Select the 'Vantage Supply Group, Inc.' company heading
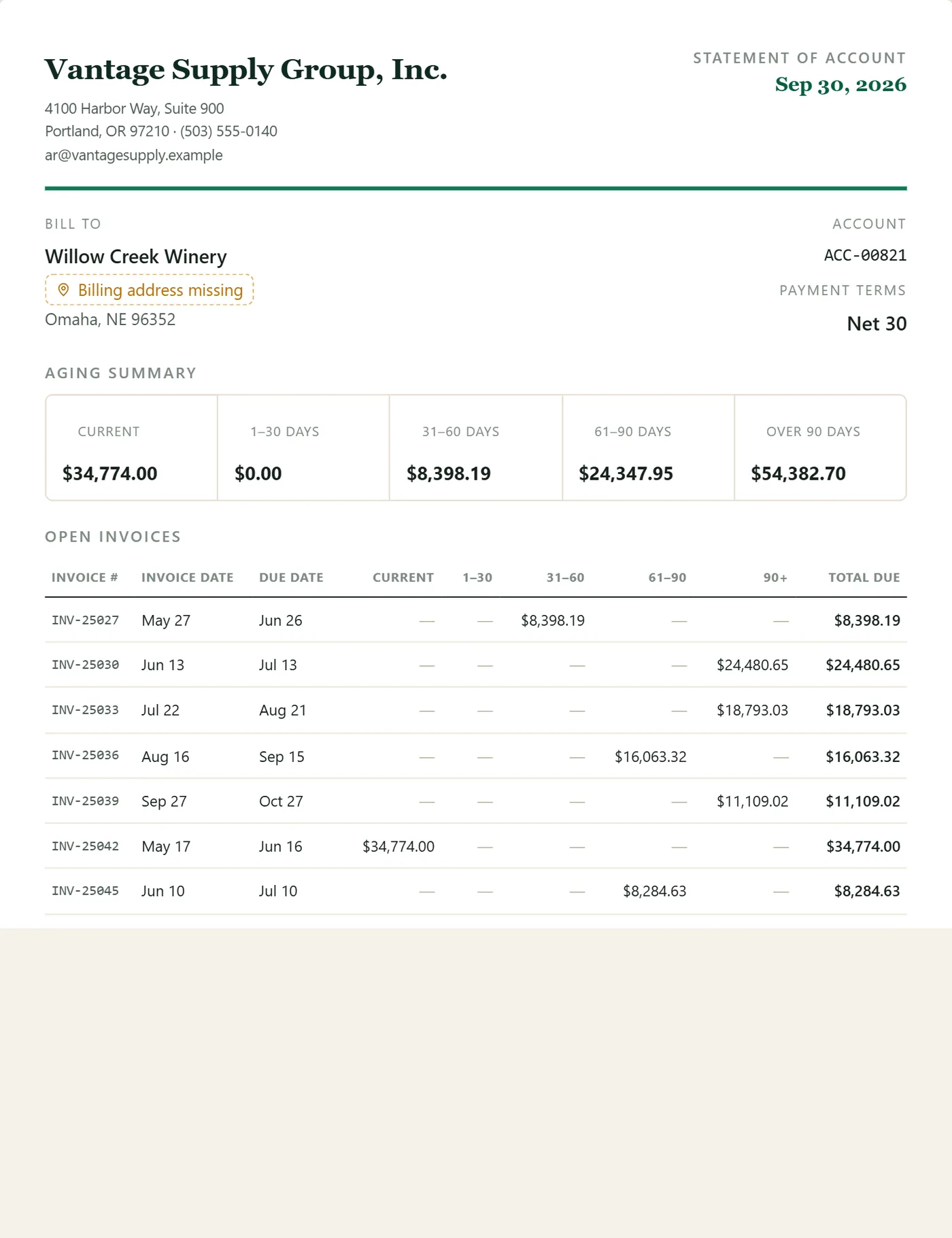The image size is (952, 1238). [245, 69]
